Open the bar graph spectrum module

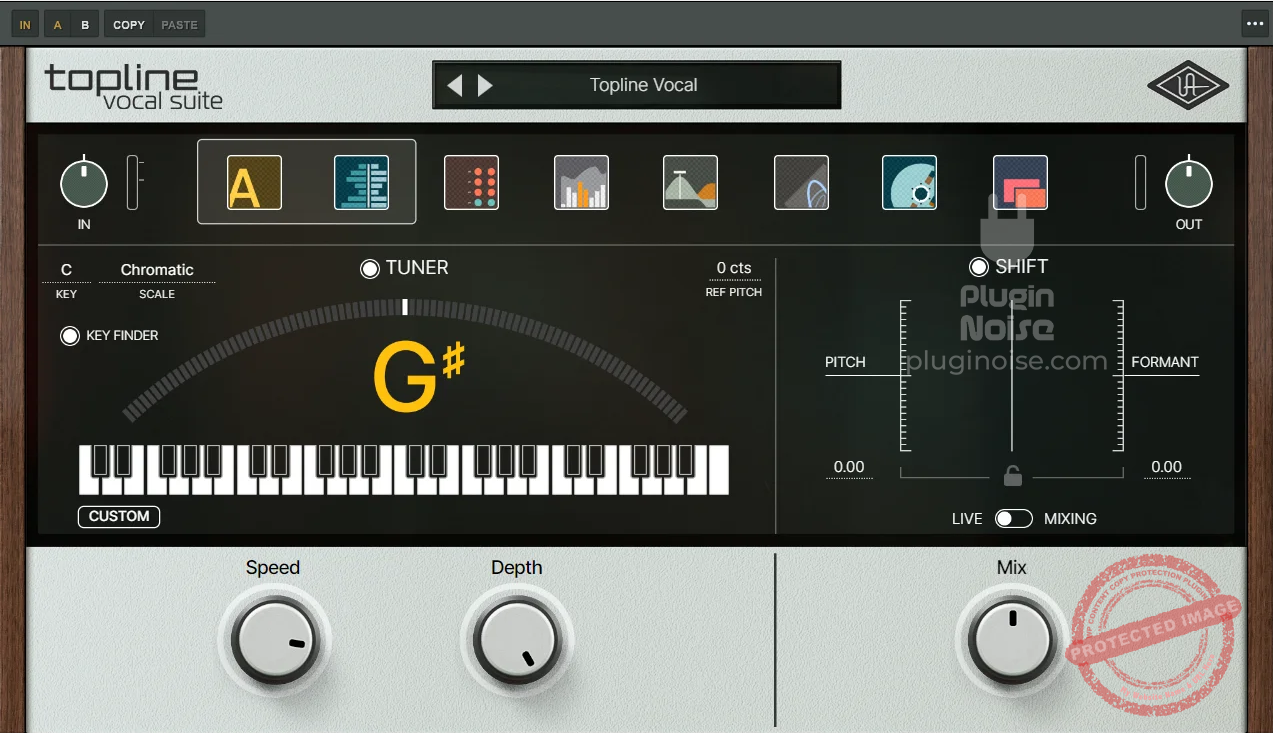(x=581, y=182)
